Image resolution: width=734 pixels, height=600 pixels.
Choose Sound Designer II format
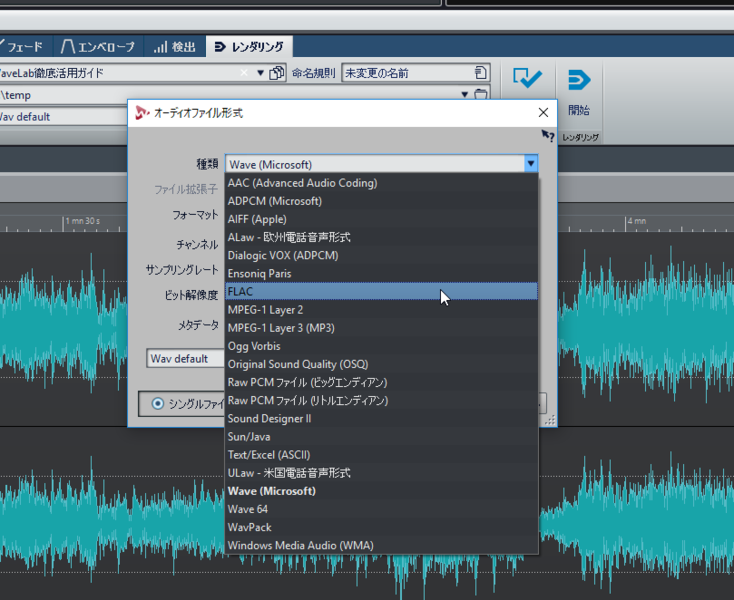[381, 419]
